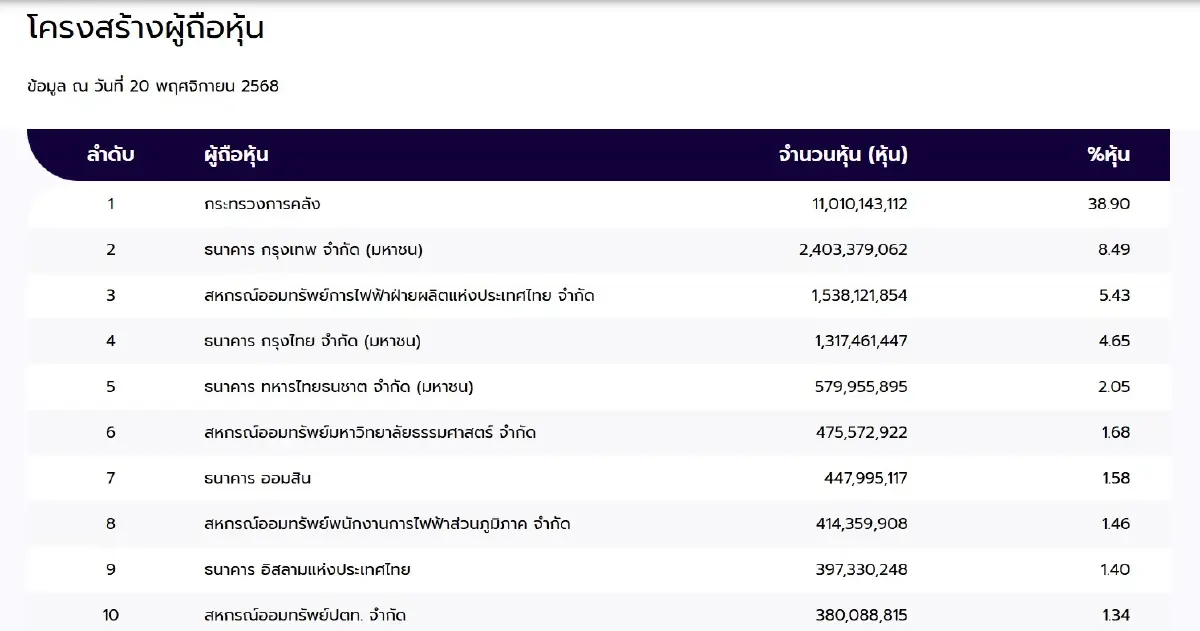Image resolution: width=1200 pixels, height=631 pixels.
Task: Click ธนาคาร กรุงเทพ จำกัด (มหาชน) row name
Action: click(x=313, y=250)
